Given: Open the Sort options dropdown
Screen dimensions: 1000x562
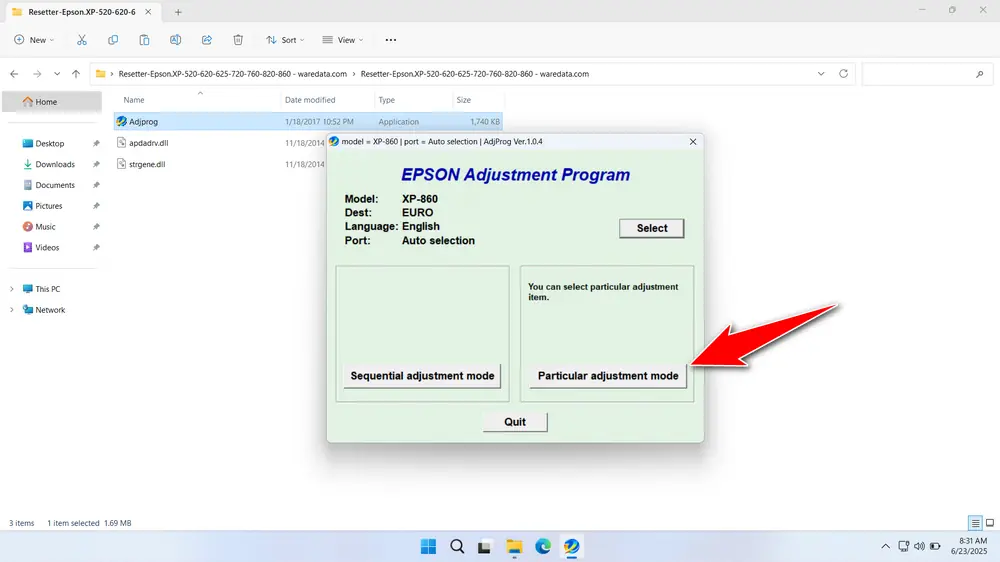Looking at the screenshot, I should [285, 40].
